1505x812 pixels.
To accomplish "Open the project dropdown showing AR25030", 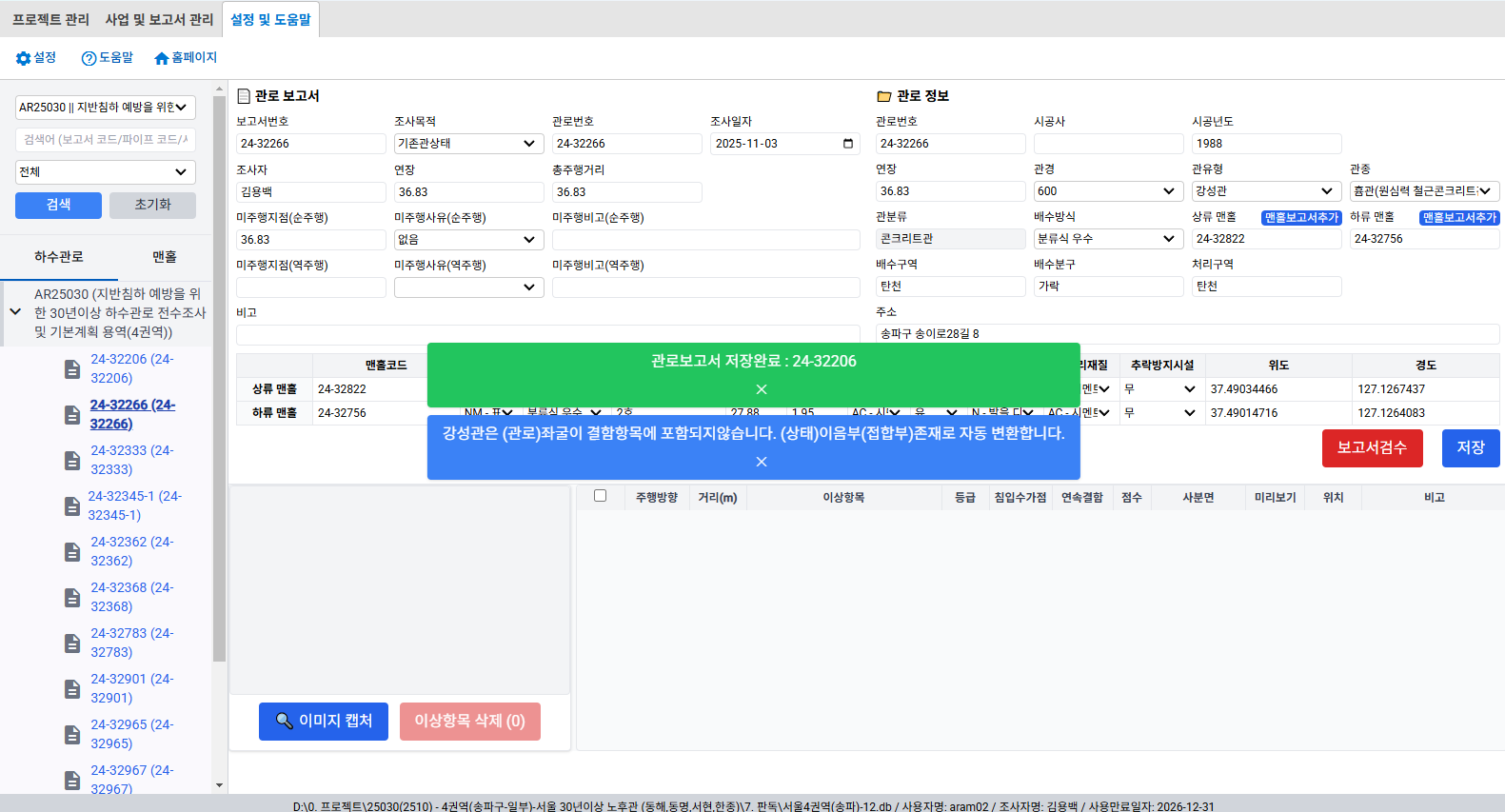I will 105,108.
